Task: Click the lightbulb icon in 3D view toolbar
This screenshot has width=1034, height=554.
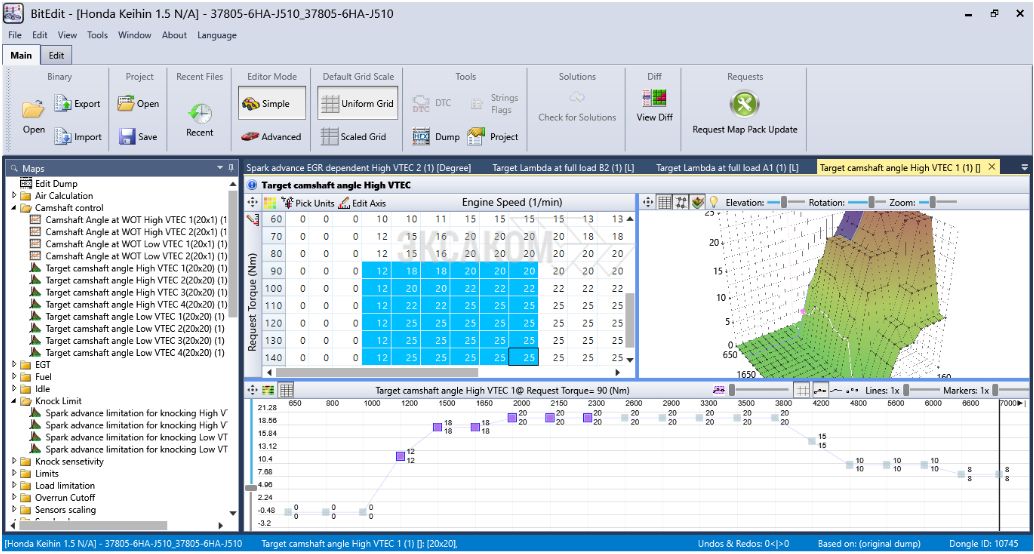Action: point(714,202)
